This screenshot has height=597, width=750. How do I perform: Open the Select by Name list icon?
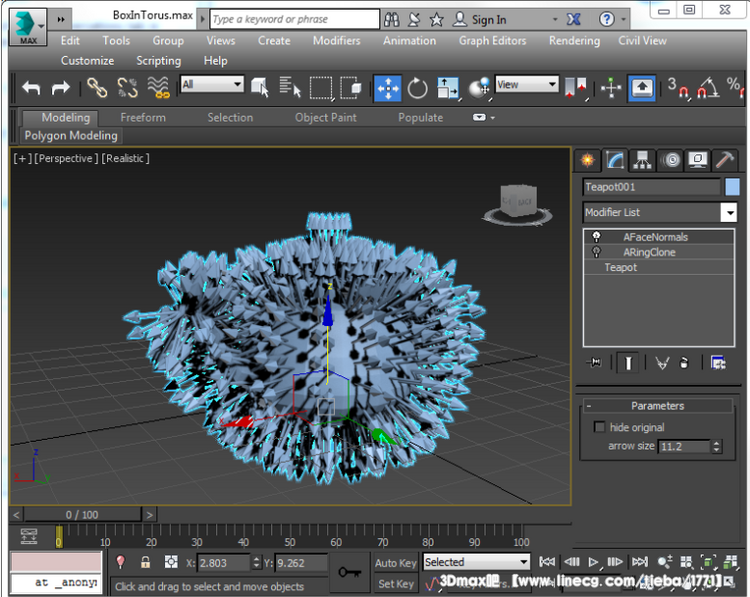(x=290, y=88)
